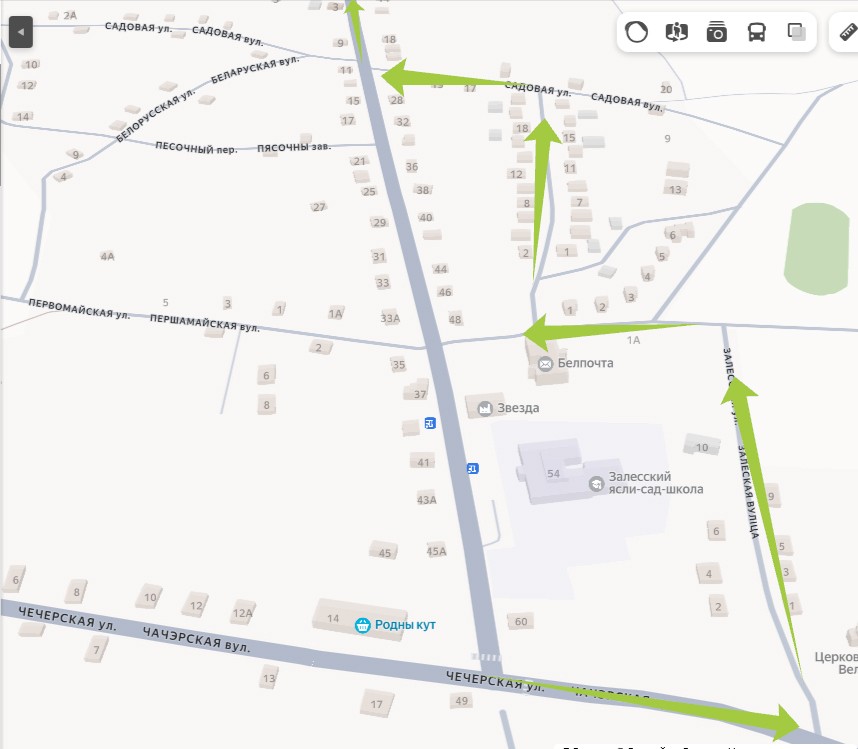
Task: Click the green park area
Action: (x=816, y=249)
